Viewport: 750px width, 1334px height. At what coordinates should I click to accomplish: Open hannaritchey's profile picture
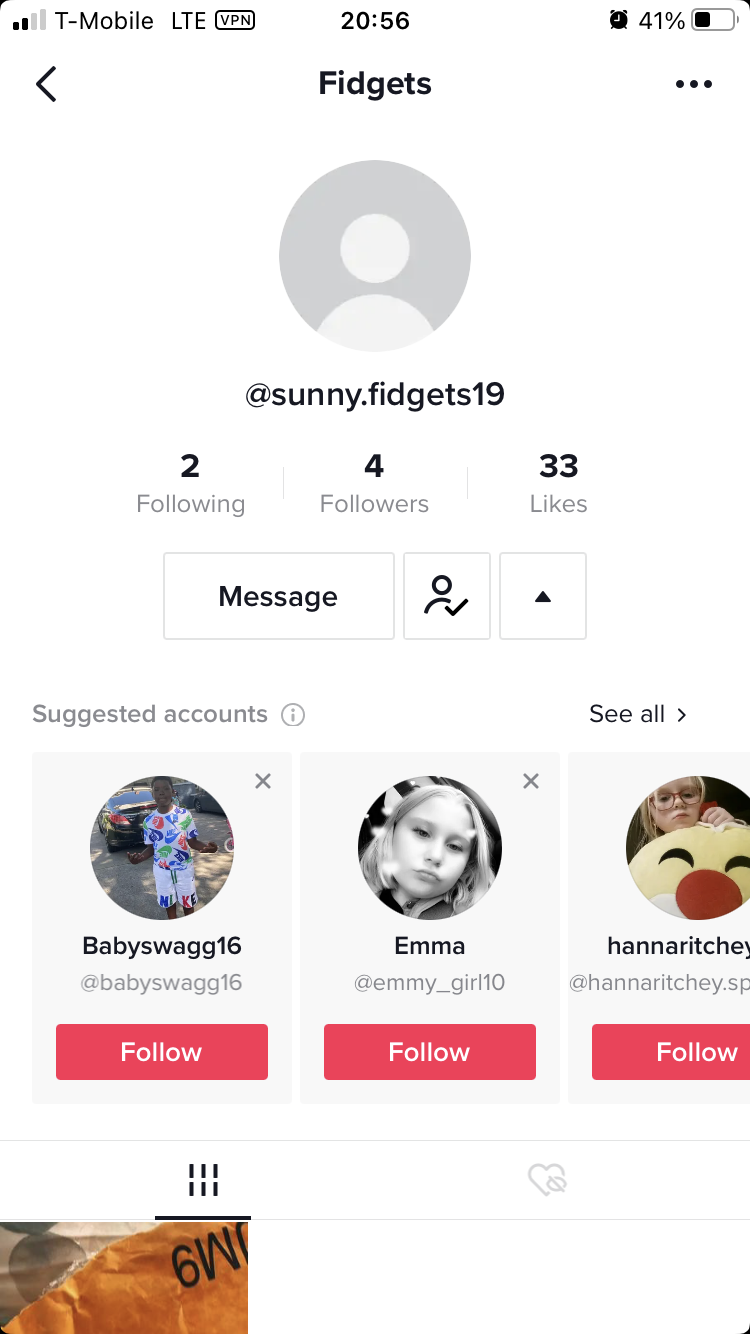pos(688,848)
